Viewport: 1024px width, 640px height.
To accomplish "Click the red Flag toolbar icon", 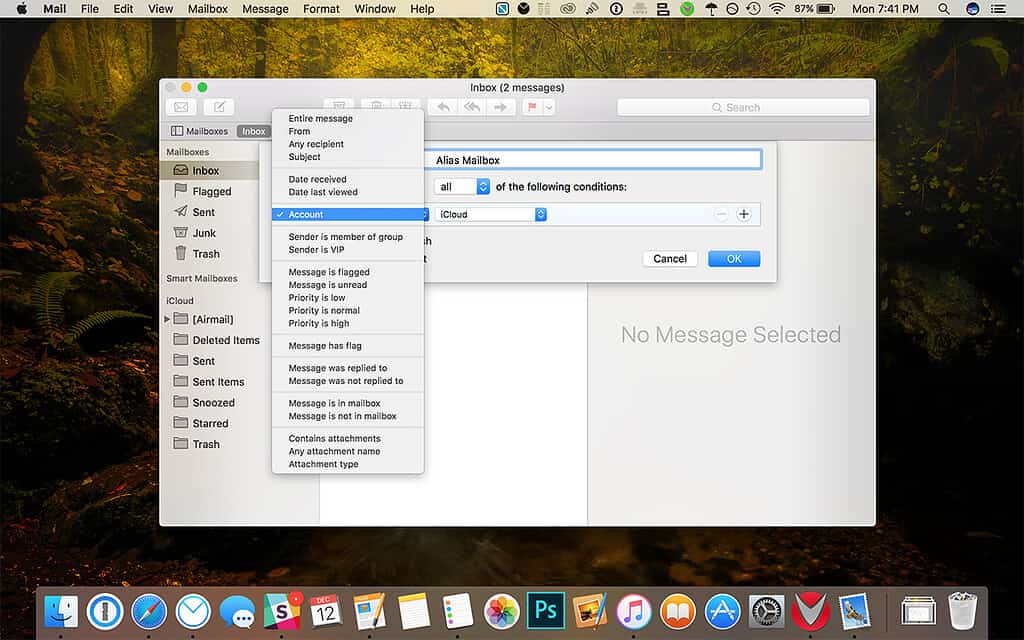I will click(532, 107).
